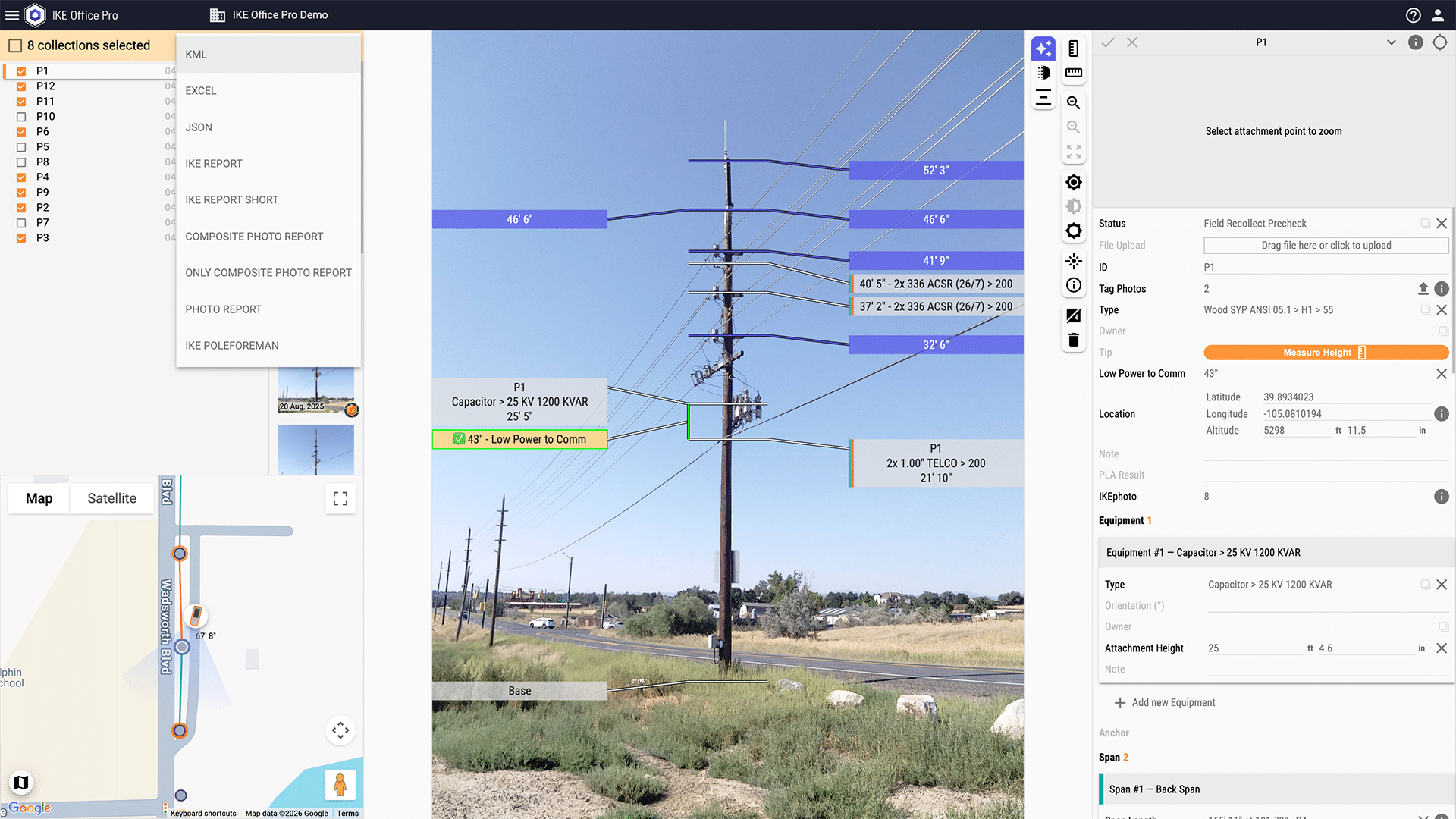
Task: Click the locate target crosshair icon
Action: pyautogui.click(x=1440, y=42)
